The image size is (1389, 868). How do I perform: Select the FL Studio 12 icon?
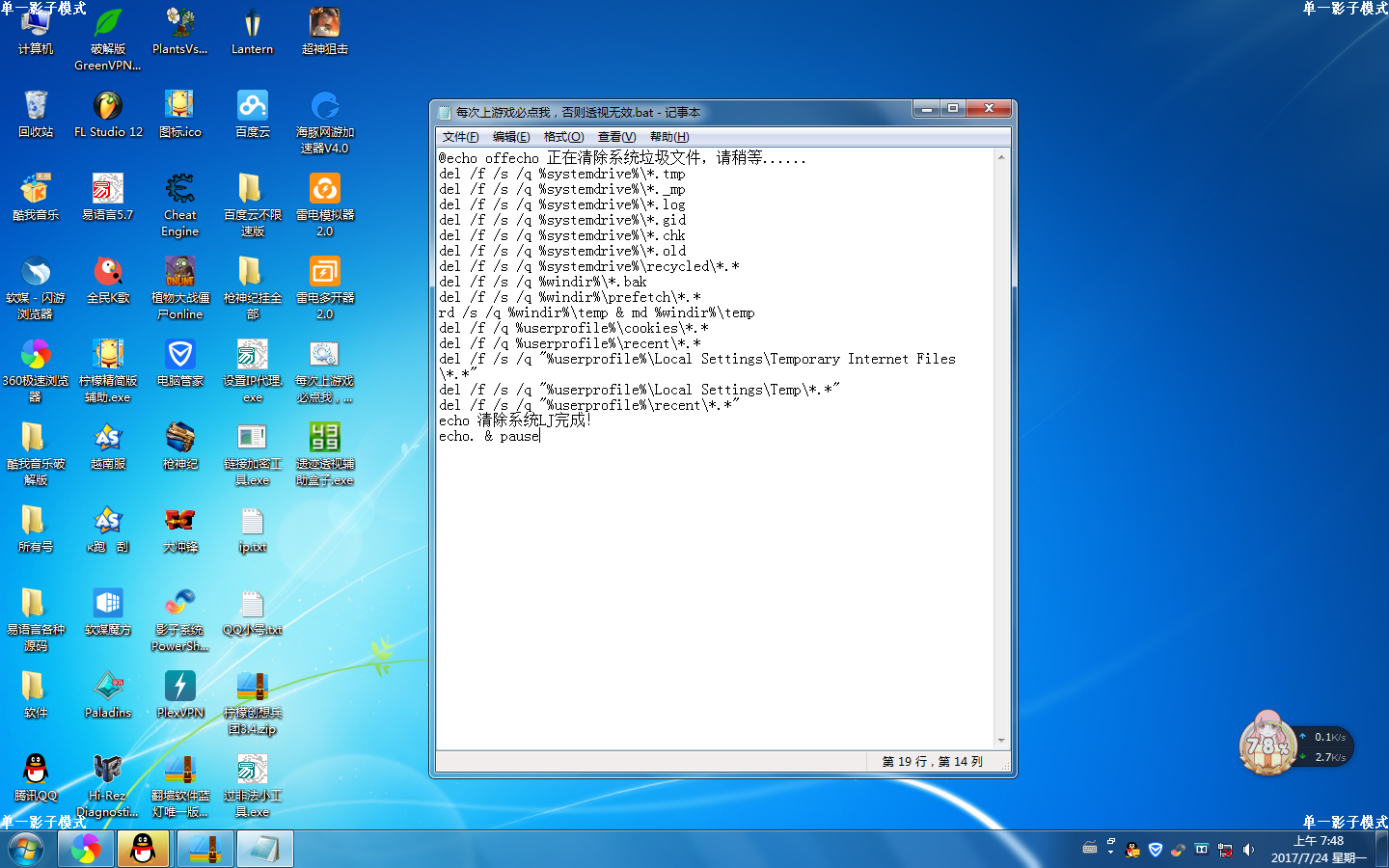(108, 106)
